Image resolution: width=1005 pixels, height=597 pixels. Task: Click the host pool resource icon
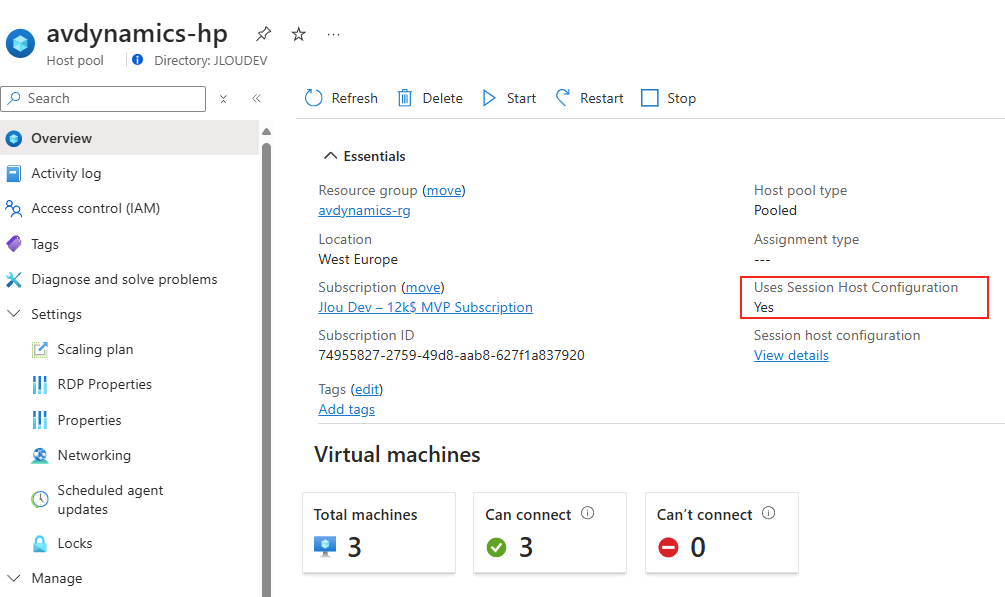pyautogui.click(x=21, y=44)
